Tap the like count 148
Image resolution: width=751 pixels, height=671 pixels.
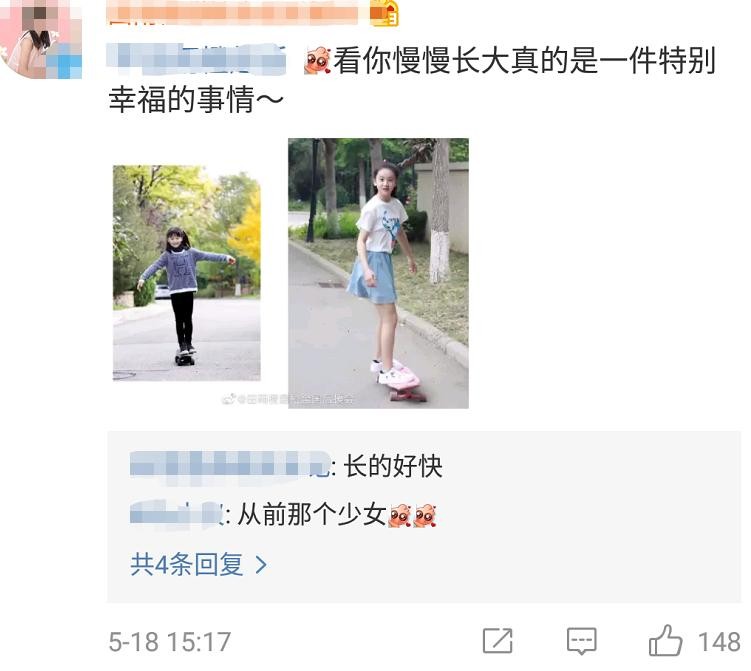pos(719,642)
